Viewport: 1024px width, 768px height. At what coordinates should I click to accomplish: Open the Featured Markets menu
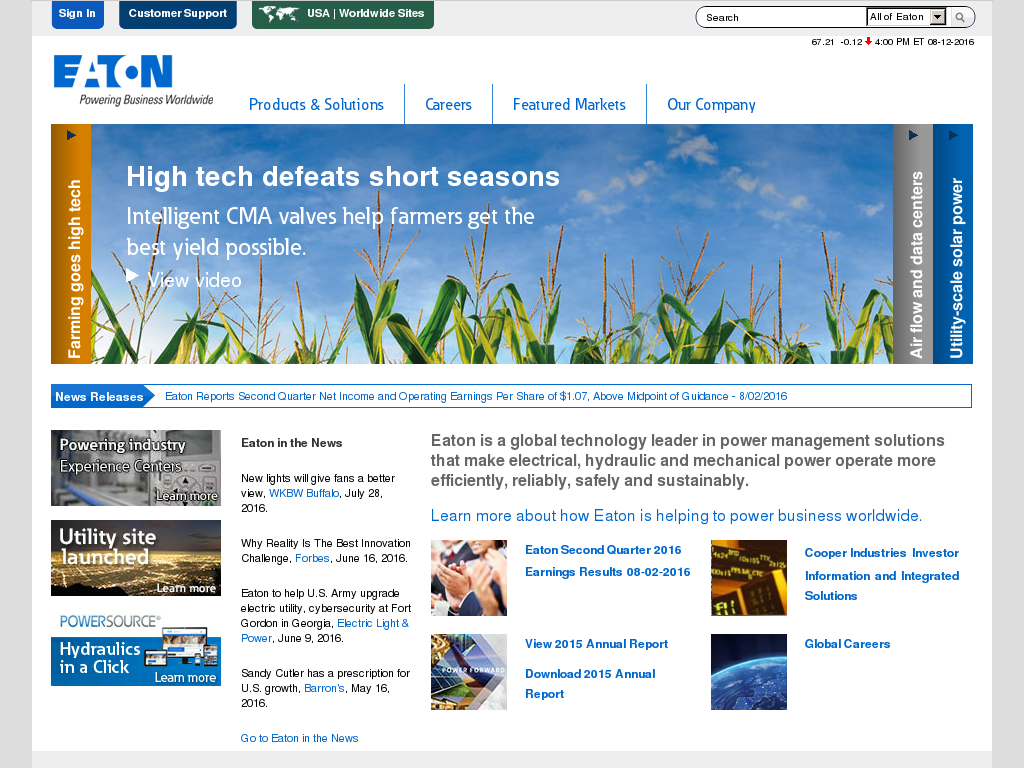click(569, 104)
